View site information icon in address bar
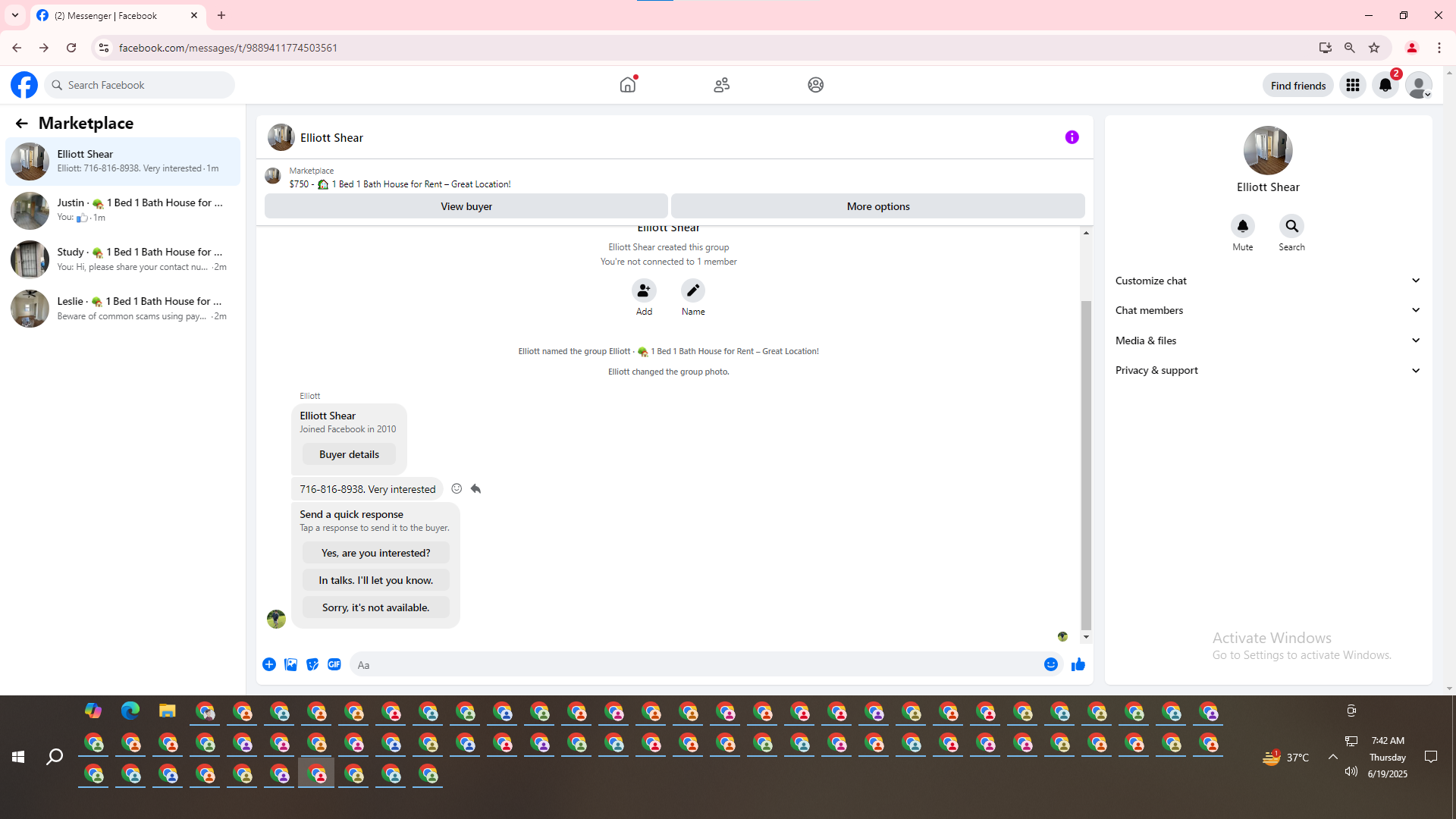The image size is (1456, 819). click(104, 48)
